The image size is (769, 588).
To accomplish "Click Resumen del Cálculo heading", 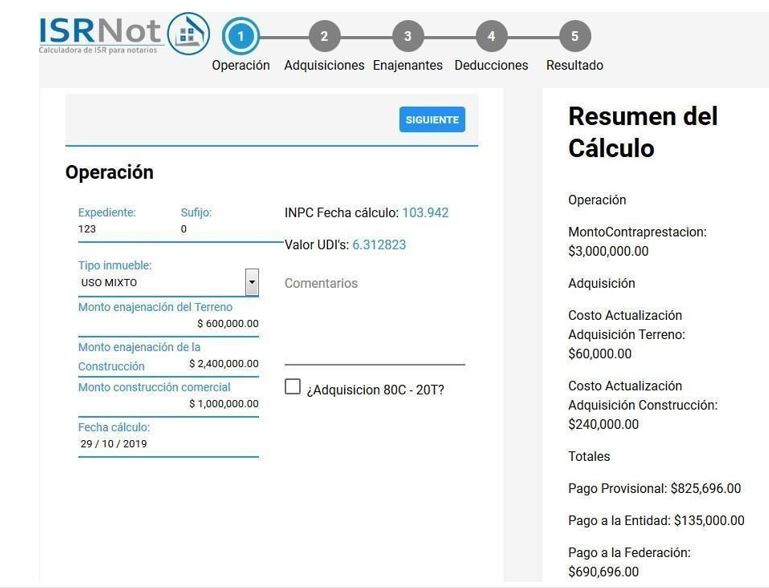I will click(642, 132).
